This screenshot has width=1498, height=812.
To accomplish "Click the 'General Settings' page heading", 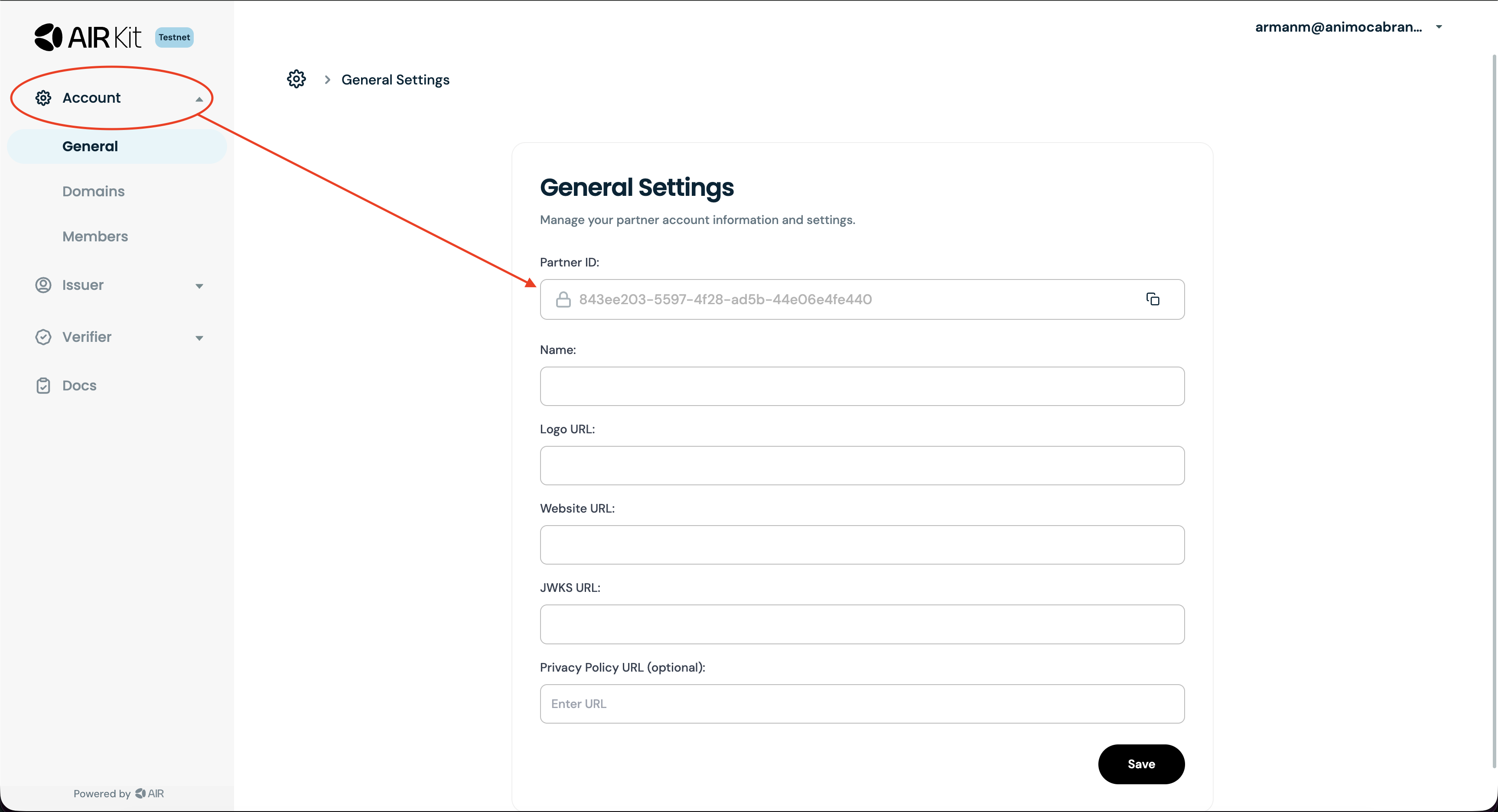I will click(637, 187).
